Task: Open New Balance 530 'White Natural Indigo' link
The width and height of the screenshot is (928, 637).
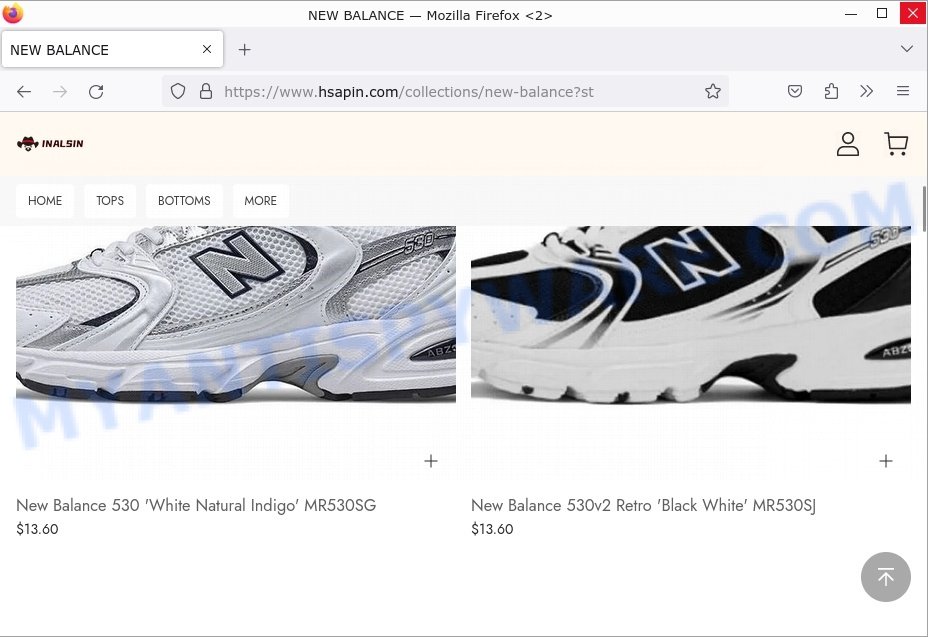Action: click(x=196, y=506)
